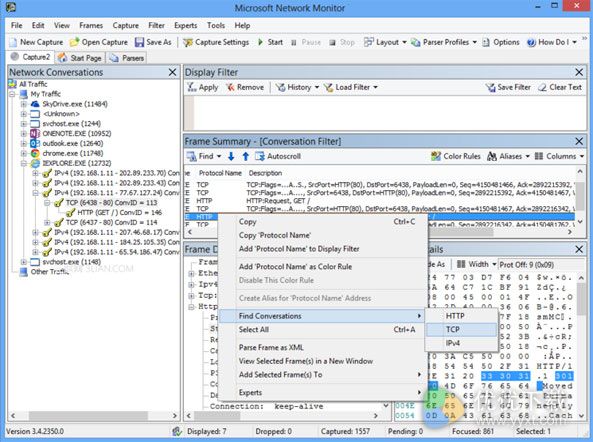Screen dimensions: 593x442
Task: Open Add Selected Frame(s) To submenu
Action: [x=323, y=374]
